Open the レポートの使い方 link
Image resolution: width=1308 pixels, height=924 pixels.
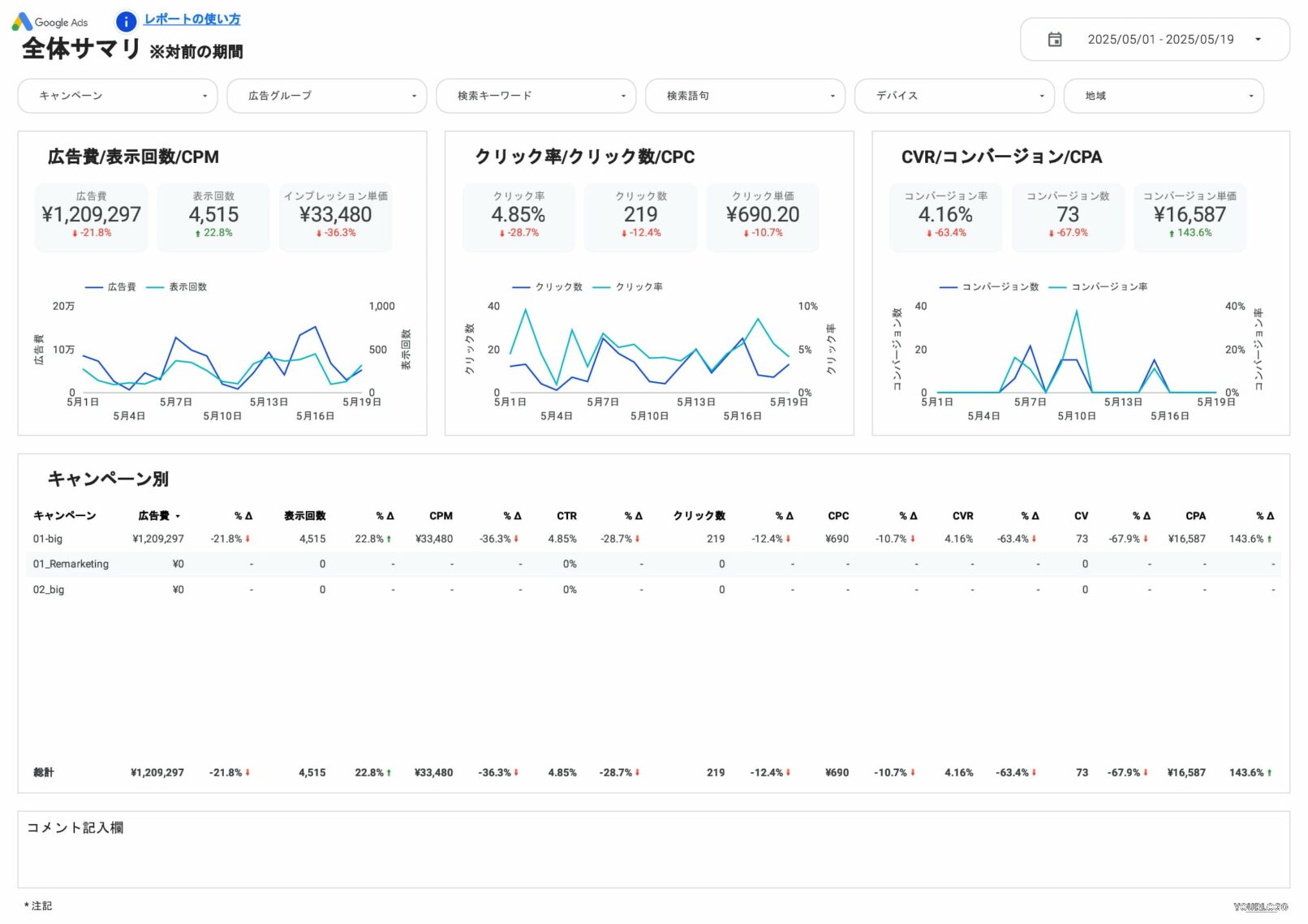click(x=192, y=19)
